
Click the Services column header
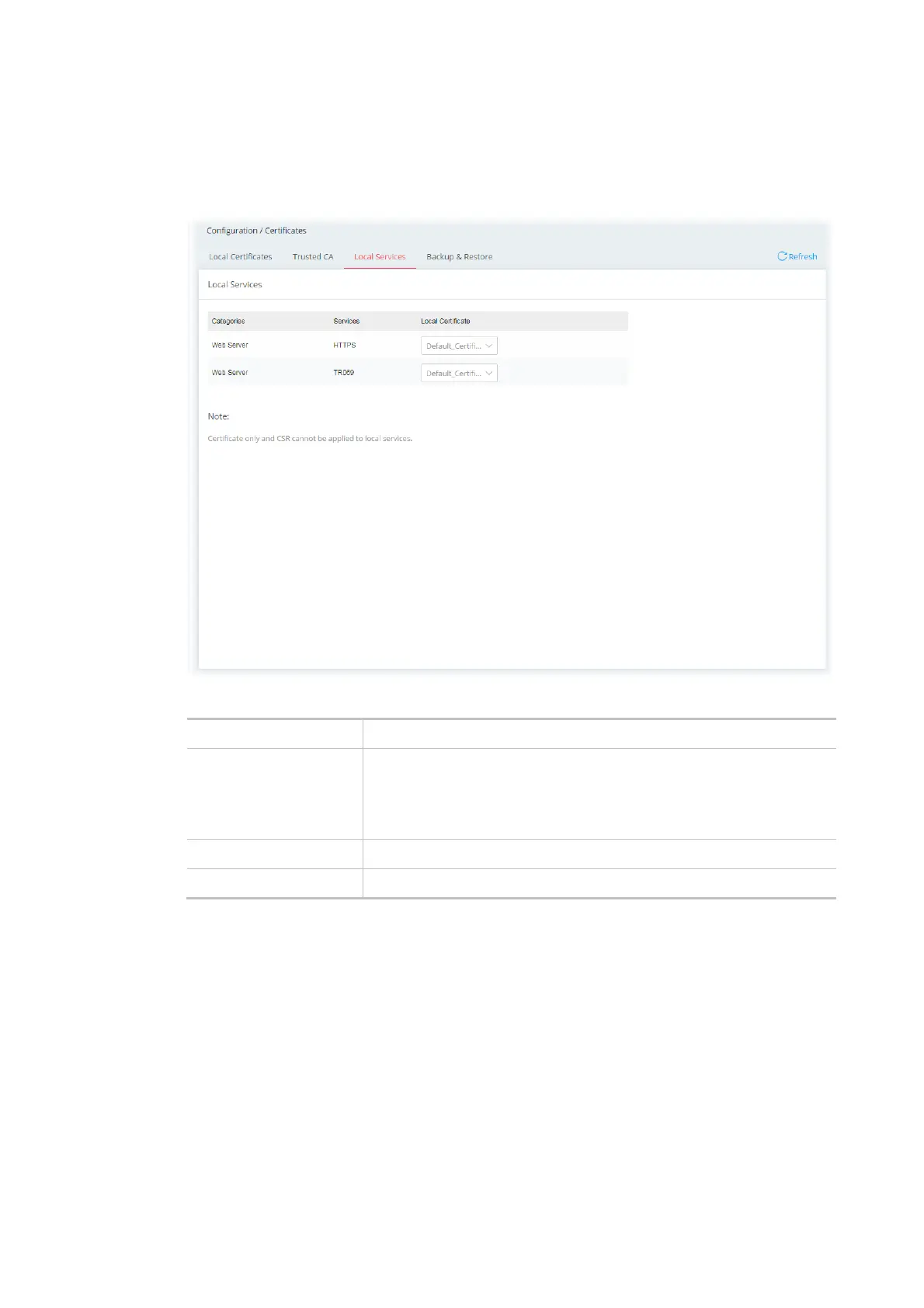(x=346, y=321)
